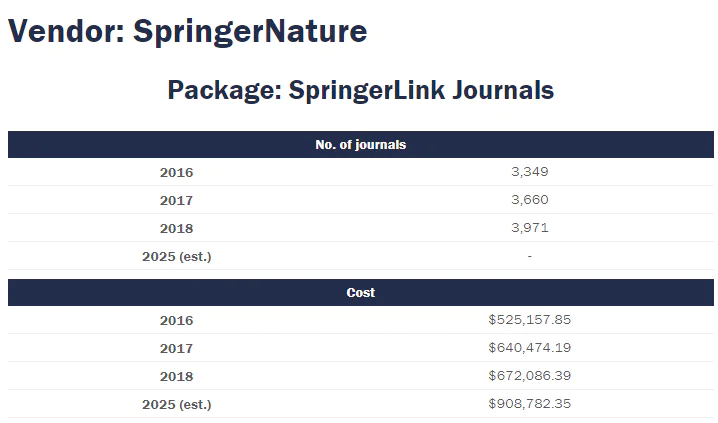Click the dash value for 2025 journals
This screenshot has height=423, width=718.
(529, 256)
